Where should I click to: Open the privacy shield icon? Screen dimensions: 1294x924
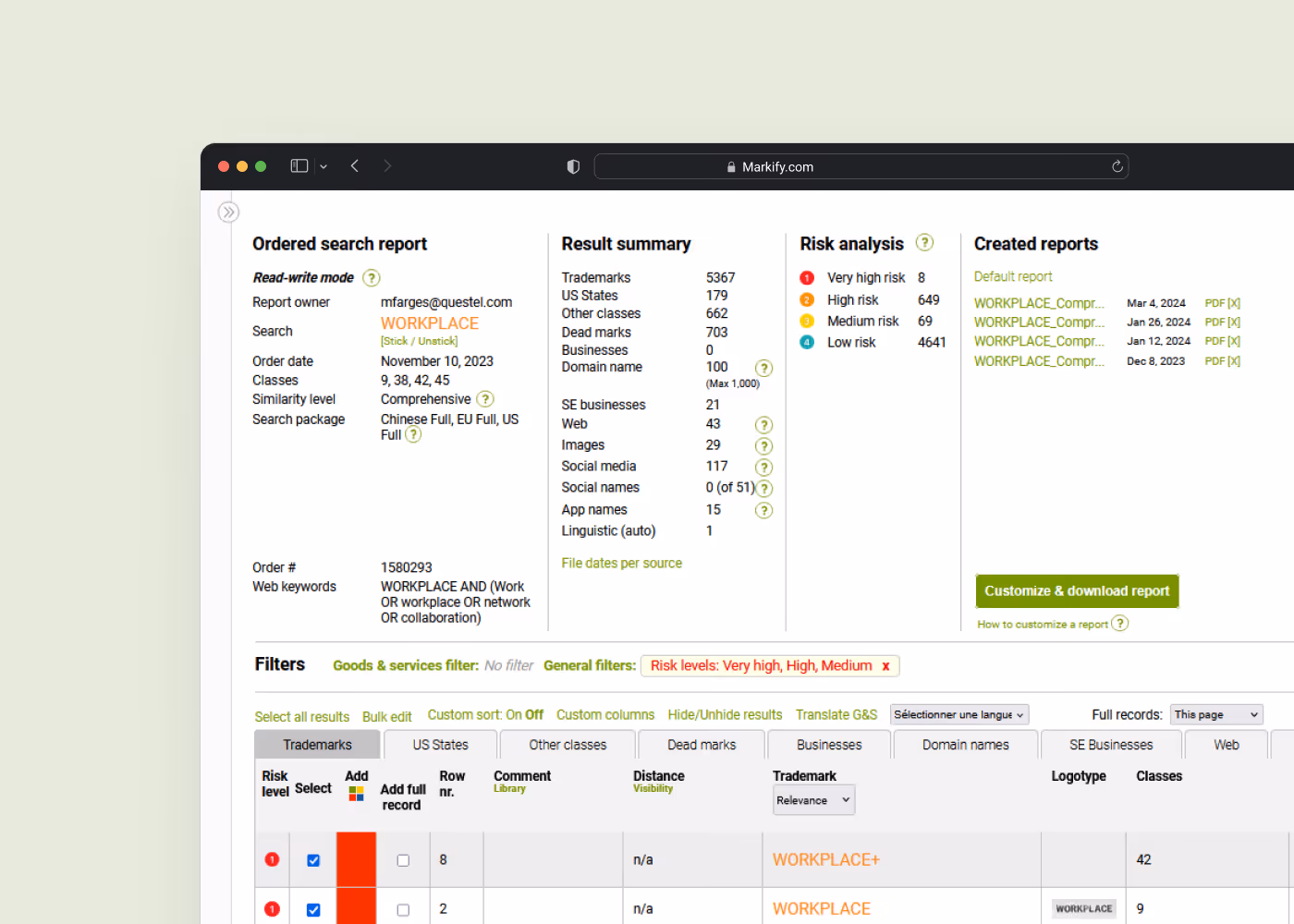573,166
